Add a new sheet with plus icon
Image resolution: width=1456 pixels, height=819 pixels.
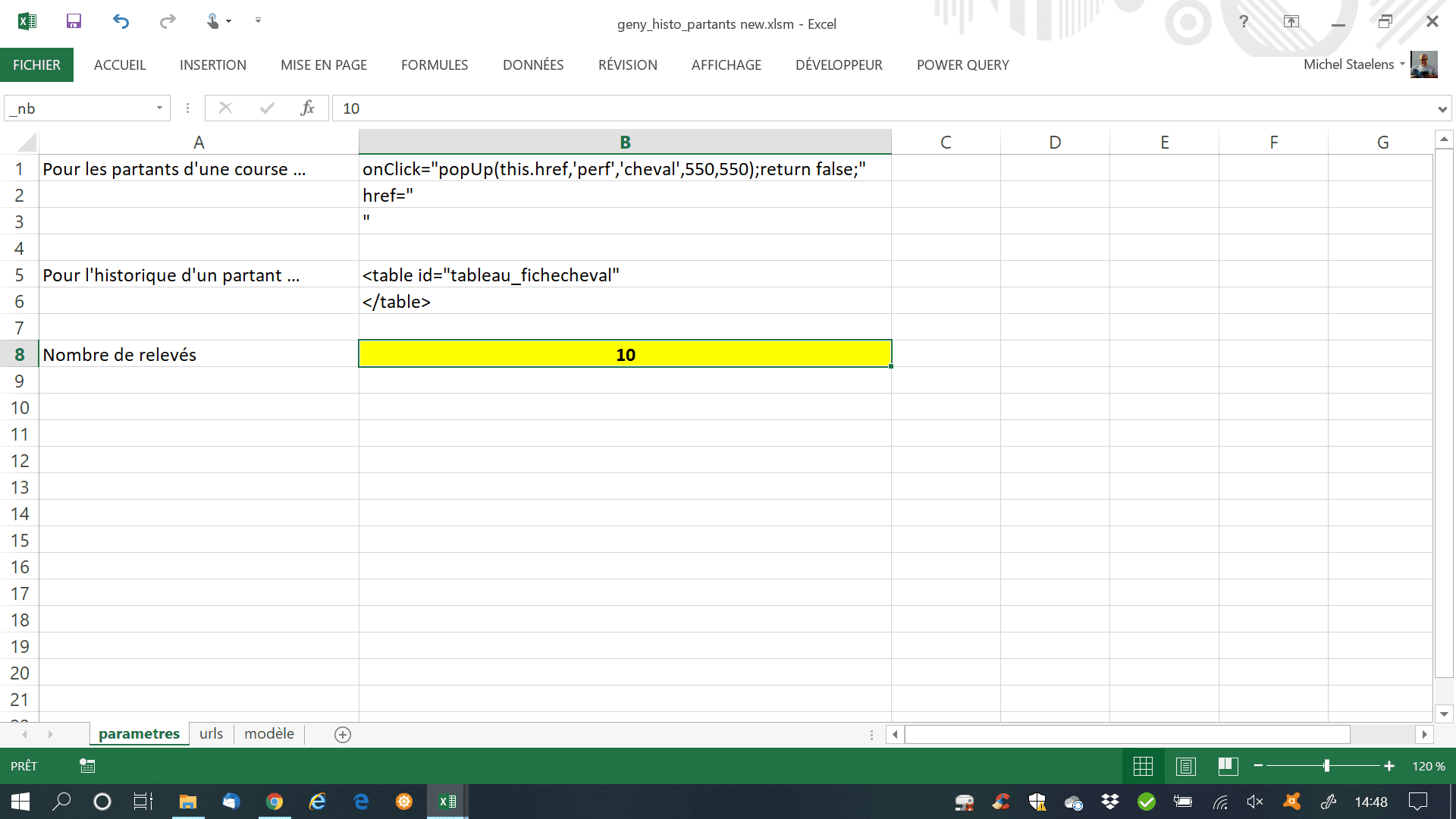[x=343, y=734]
